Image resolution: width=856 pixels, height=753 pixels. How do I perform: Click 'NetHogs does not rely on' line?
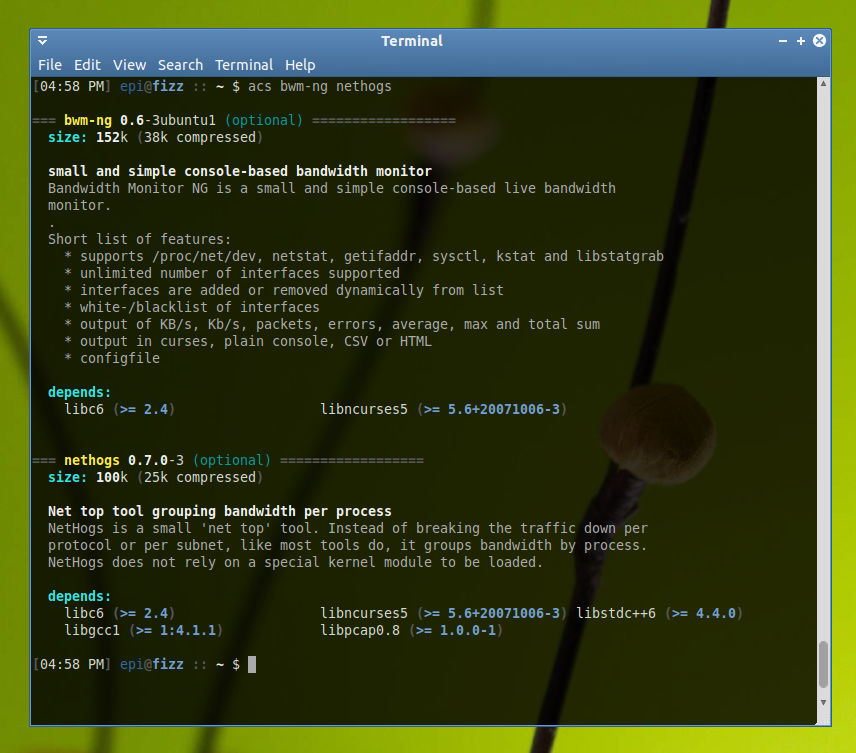click(x=295, y=562)
